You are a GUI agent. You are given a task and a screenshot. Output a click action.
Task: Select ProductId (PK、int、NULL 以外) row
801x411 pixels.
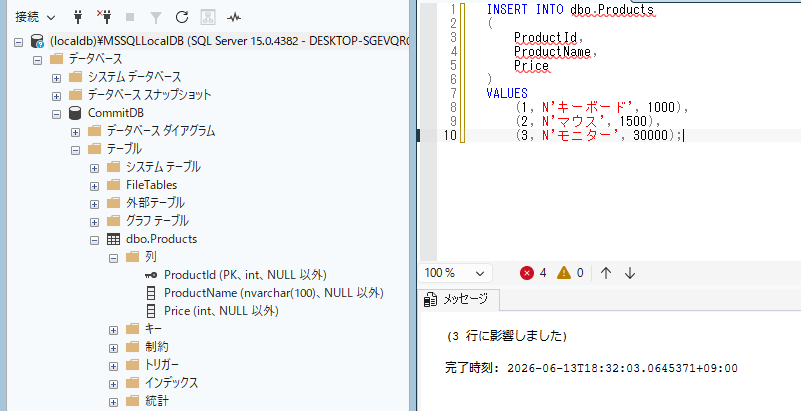coord(245,275)
